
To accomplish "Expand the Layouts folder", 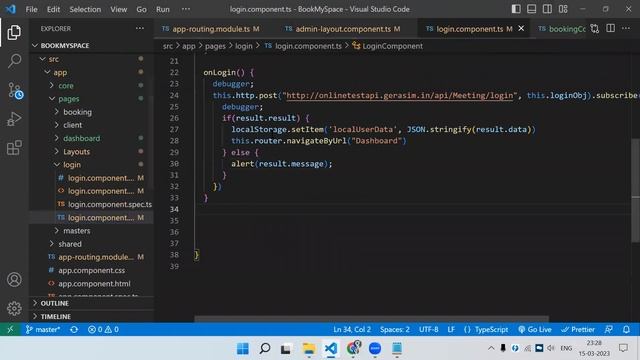I will point(76,151).
